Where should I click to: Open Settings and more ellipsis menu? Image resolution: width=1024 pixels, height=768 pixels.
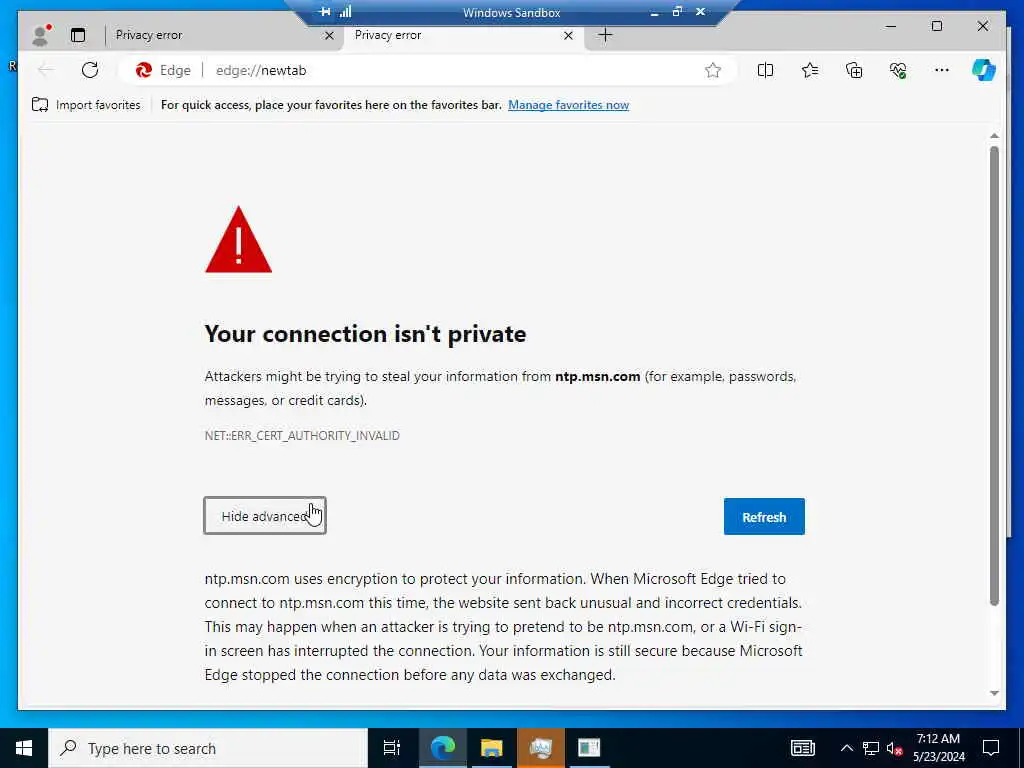[x=942, y=70]
